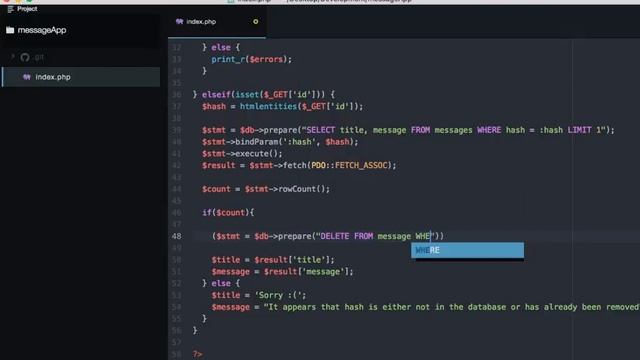Viewport: 640px width, 360px height.
Task: Click the messageApp folder icon
Action: (x=10, y=30)
